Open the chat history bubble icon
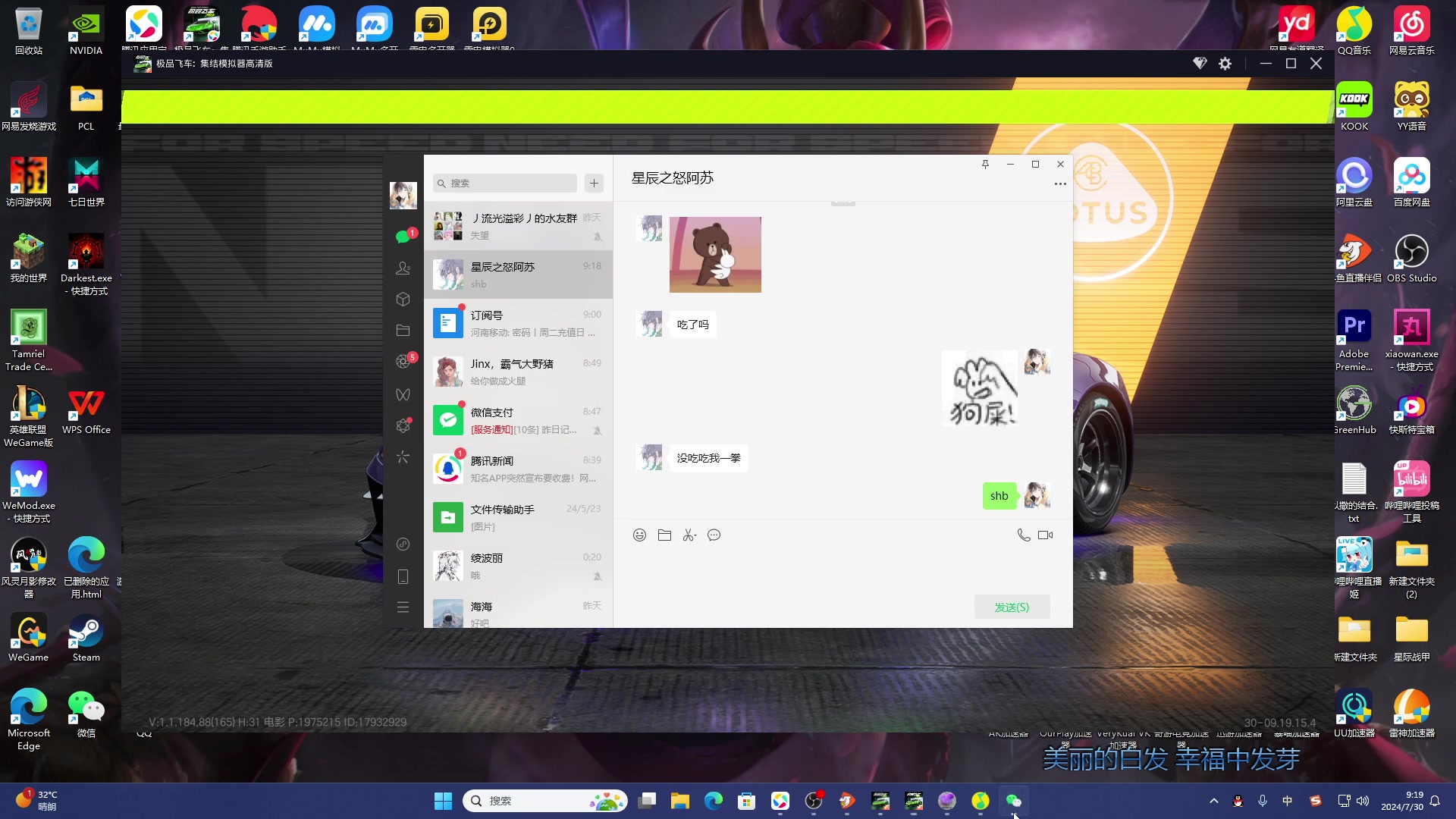This screenshot has width=1456, height=819. pos(714,535)
